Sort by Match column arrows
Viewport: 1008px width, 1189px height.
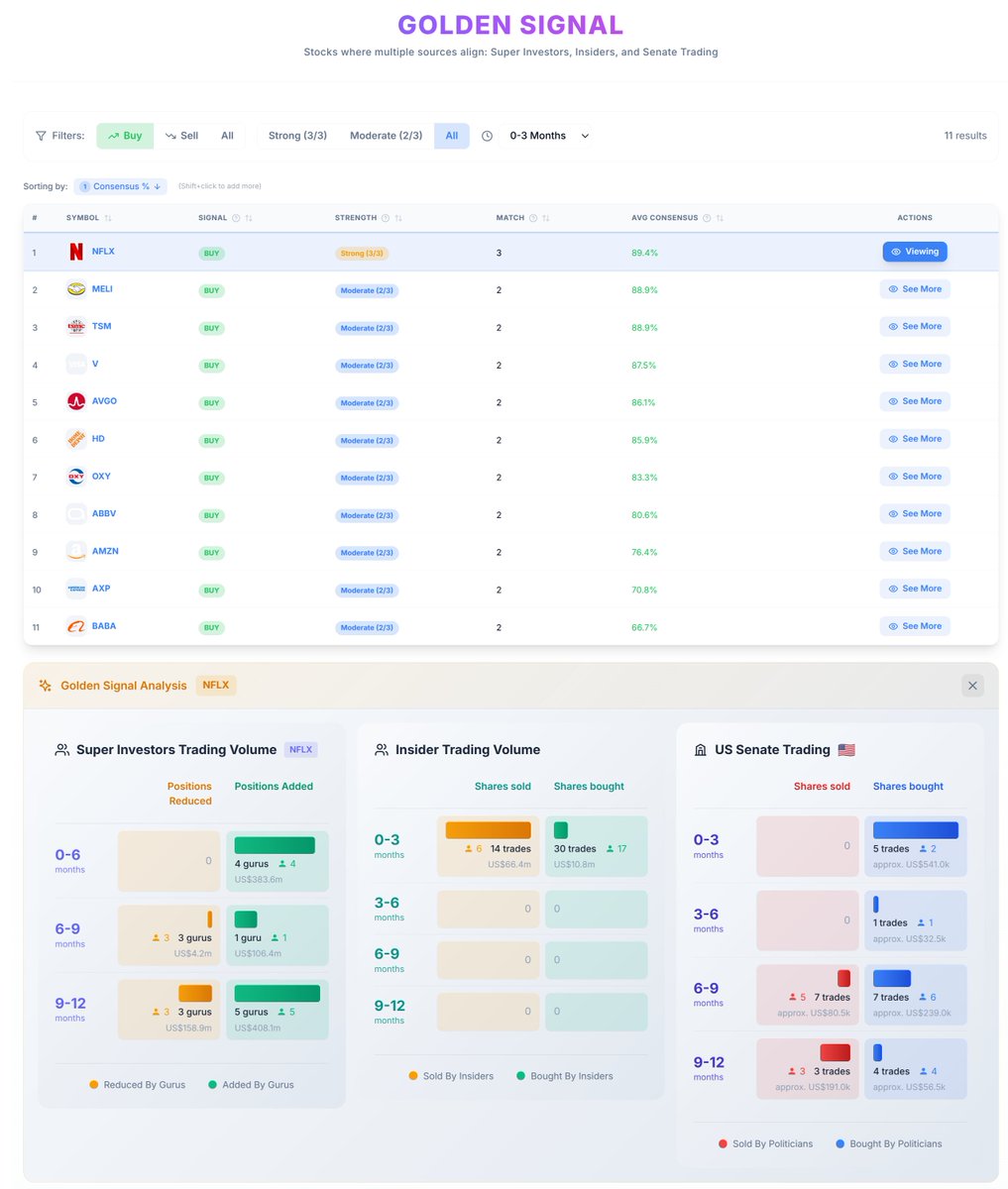point(546,218)
